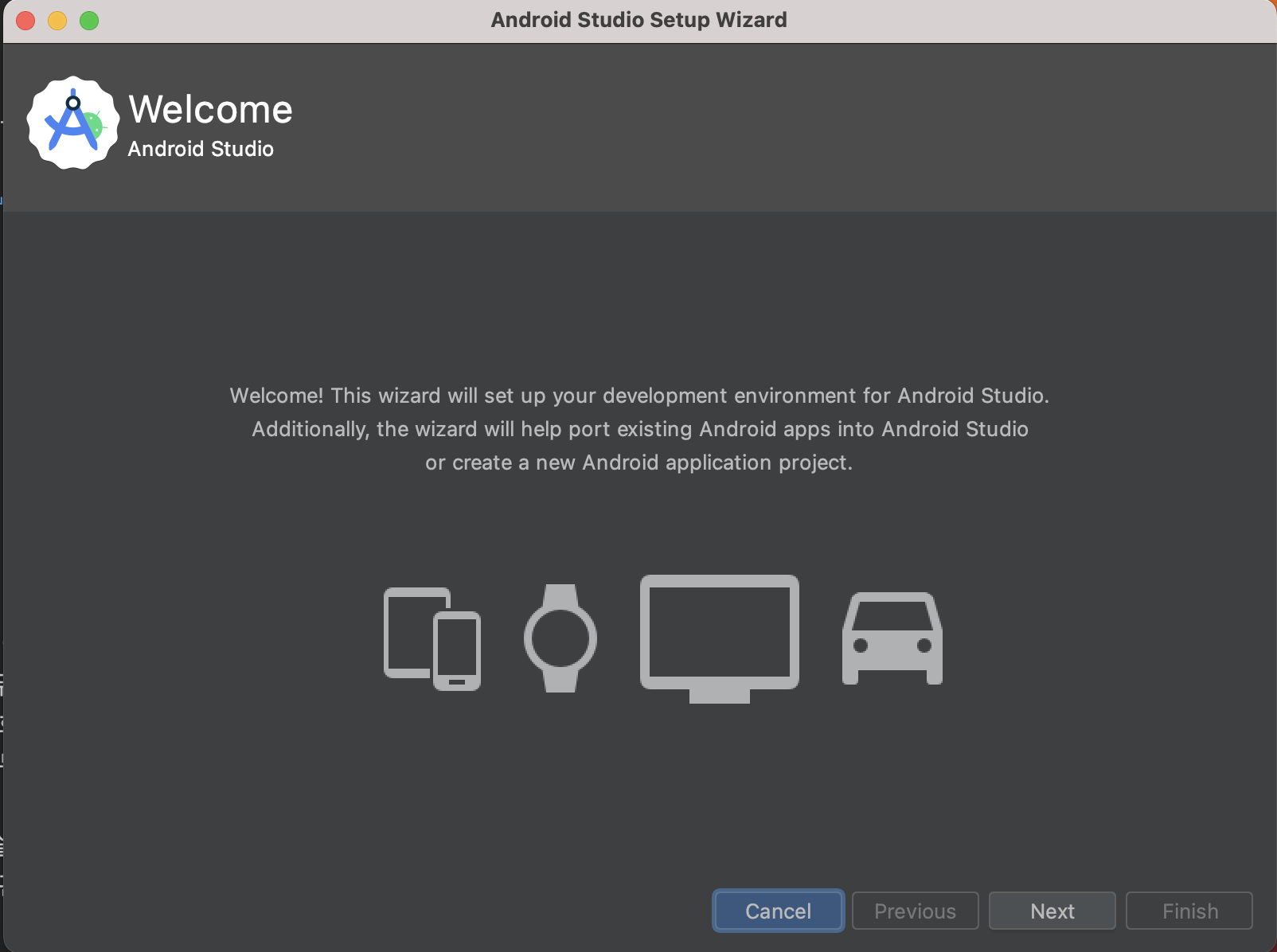The height and width of the screenshot is (952, 1277).
Task: Select the round watch face graphic
Action: pos(561,637)
